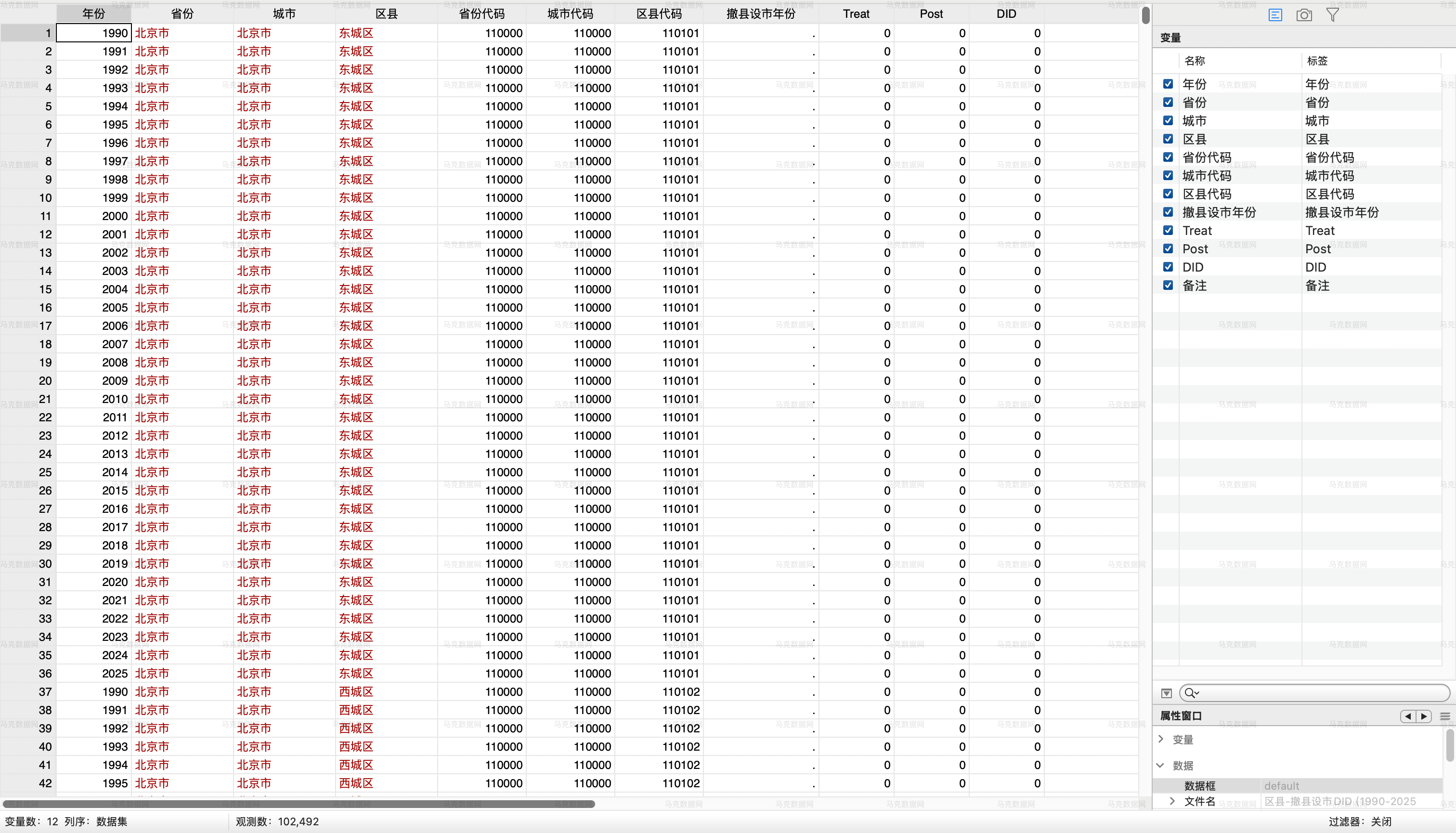Click the snapshot camera icon
Screen dimensions: 1456x833
pyautogui.click(x=1304, y=15)
